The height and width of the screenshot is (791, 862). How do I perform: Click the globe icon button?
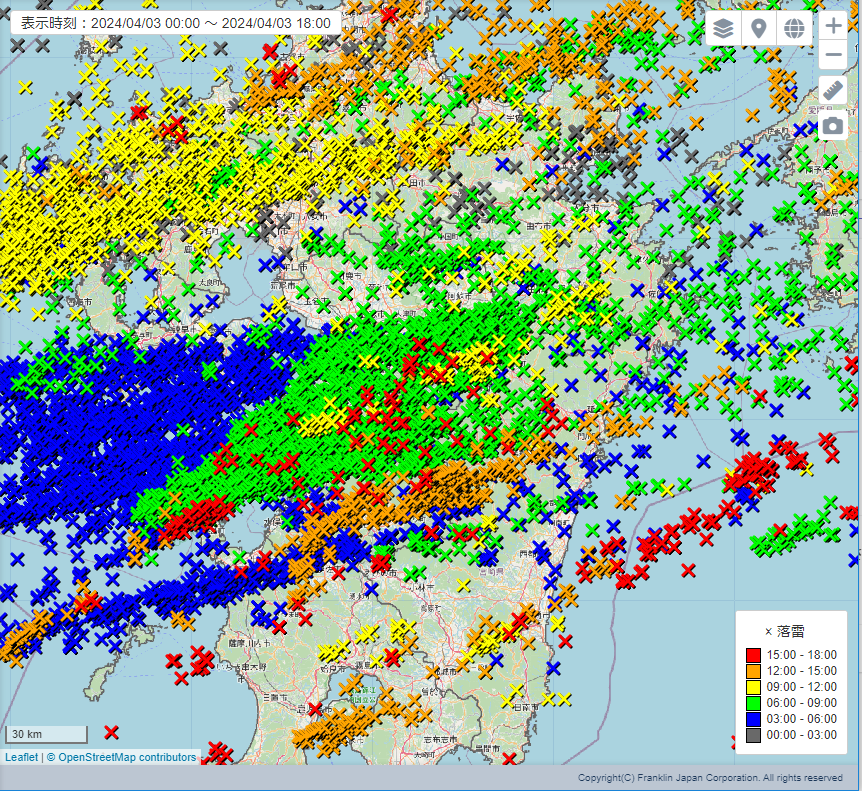click(x=794, y=28)
